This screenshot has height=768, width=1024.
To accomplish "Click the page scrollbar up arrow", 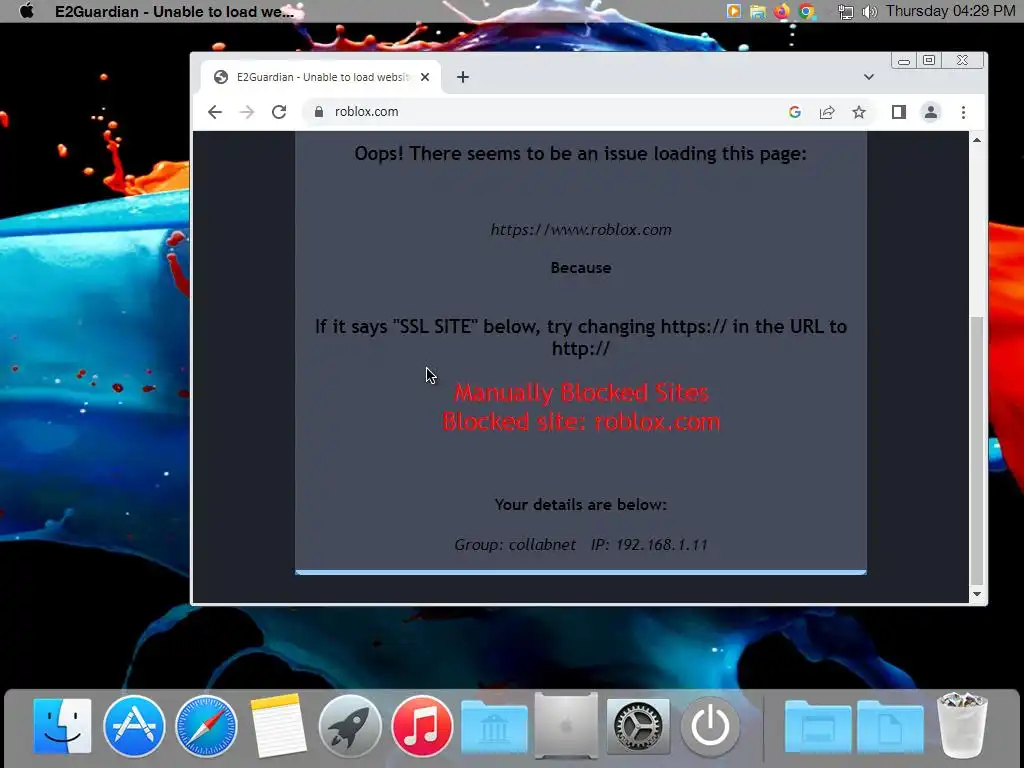I will (x=977, y=140).
